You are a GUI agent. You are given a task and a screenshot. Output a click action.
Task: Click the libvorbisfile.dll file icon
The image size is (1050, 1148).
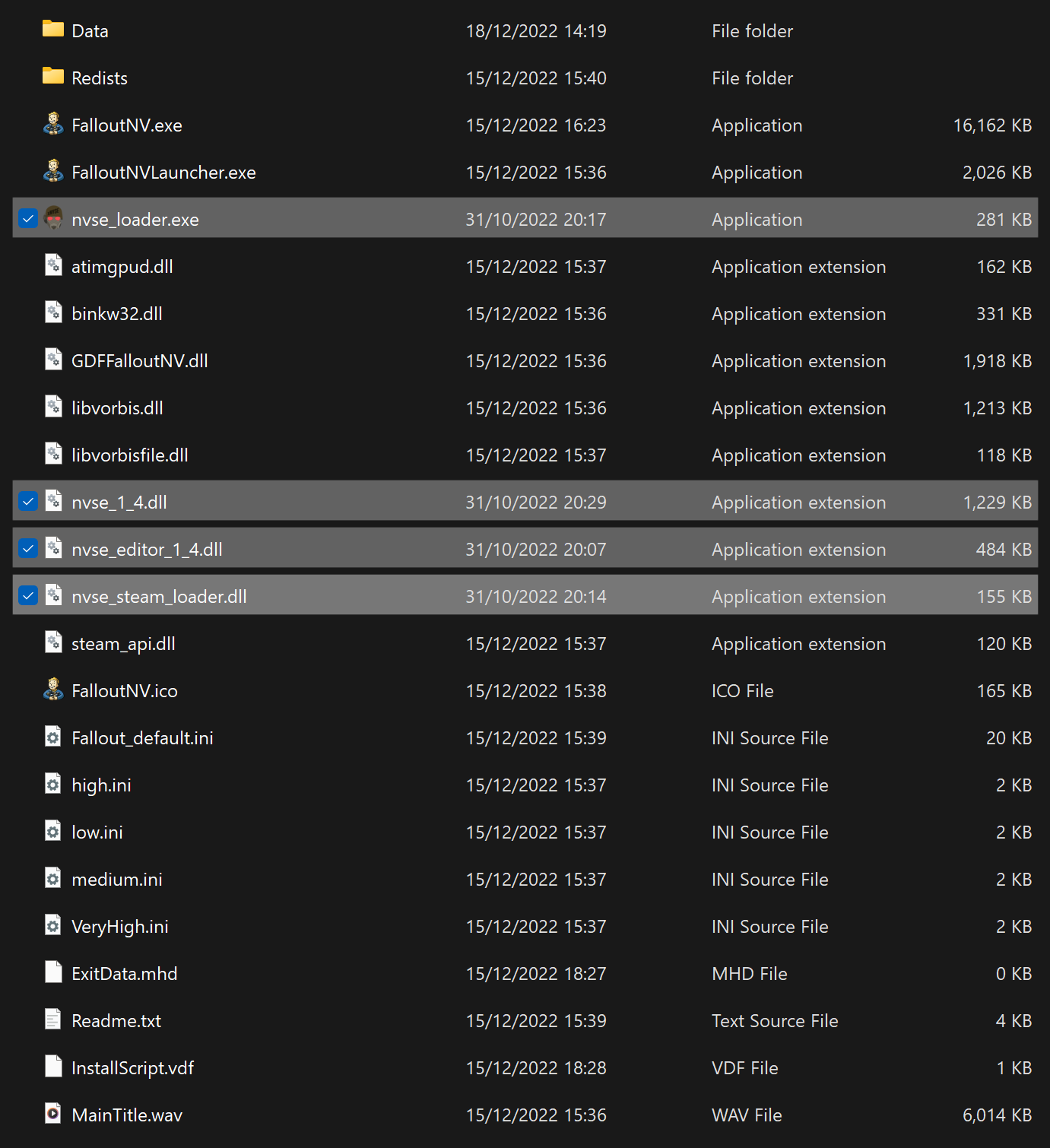click(x=53, y=454)
